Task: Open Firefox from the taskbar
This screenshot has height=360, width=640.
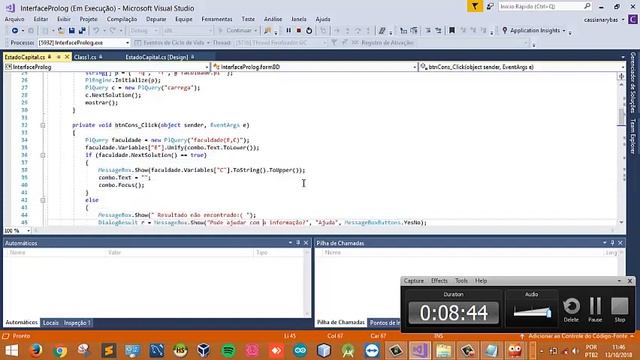Action: click(x=36, y=351)
